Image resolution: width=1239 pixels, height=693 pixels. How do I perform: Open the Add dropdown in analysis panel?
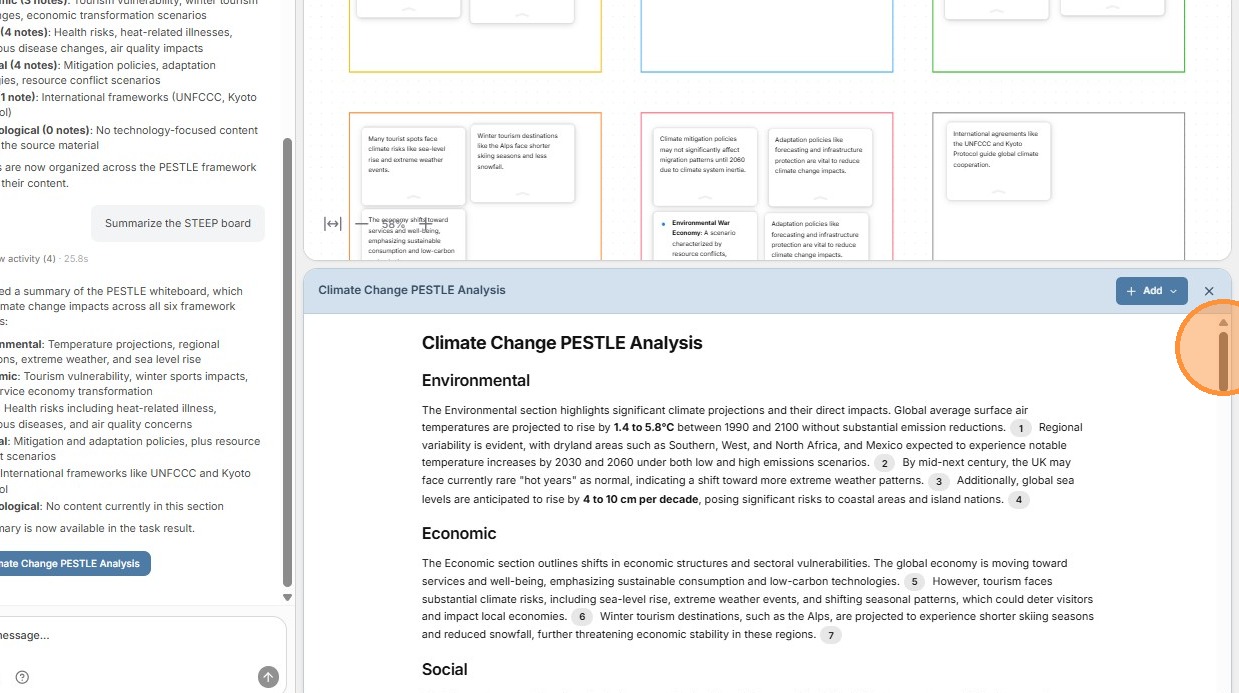click(x=1152, y=291)
